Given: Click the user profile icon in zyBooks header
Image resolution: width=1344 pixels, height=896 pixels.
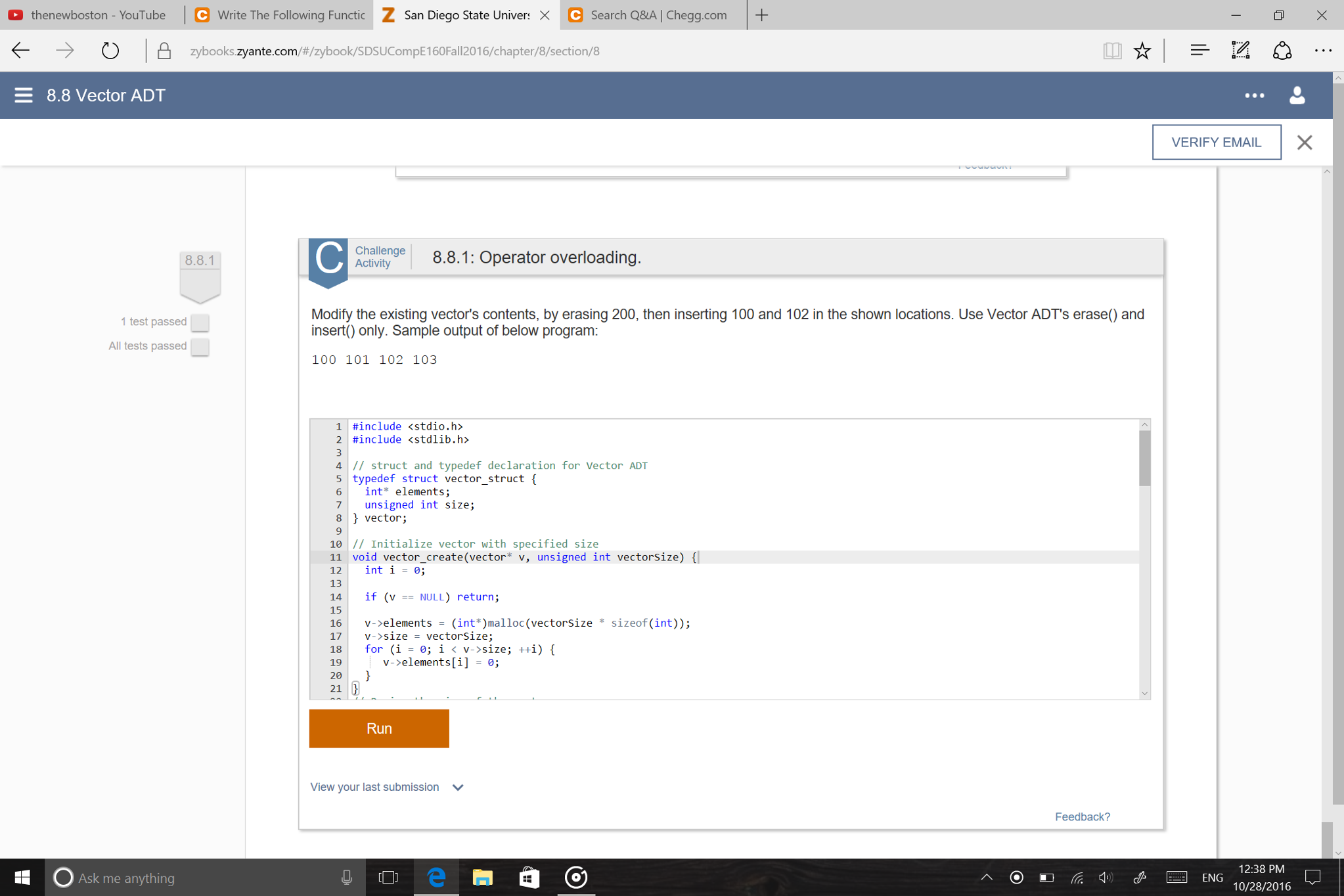Looking at the screenshot, I should (x=1297, y=95).
